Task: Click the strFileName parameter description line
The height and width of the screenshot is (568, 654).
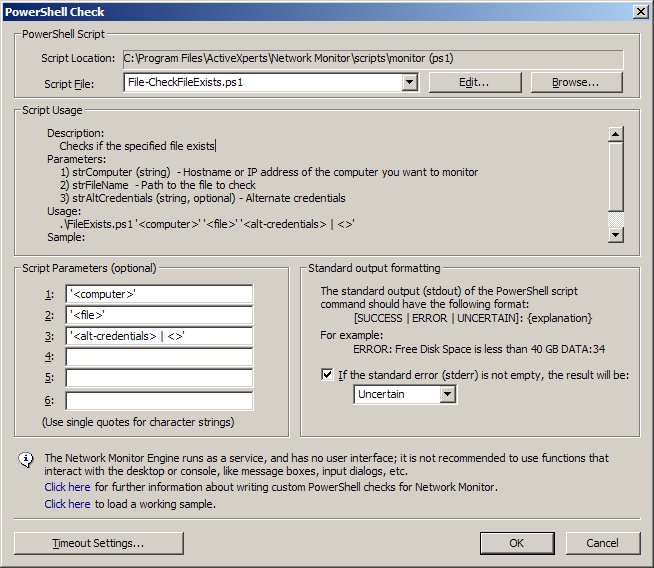Action: (x=158, y=185)
